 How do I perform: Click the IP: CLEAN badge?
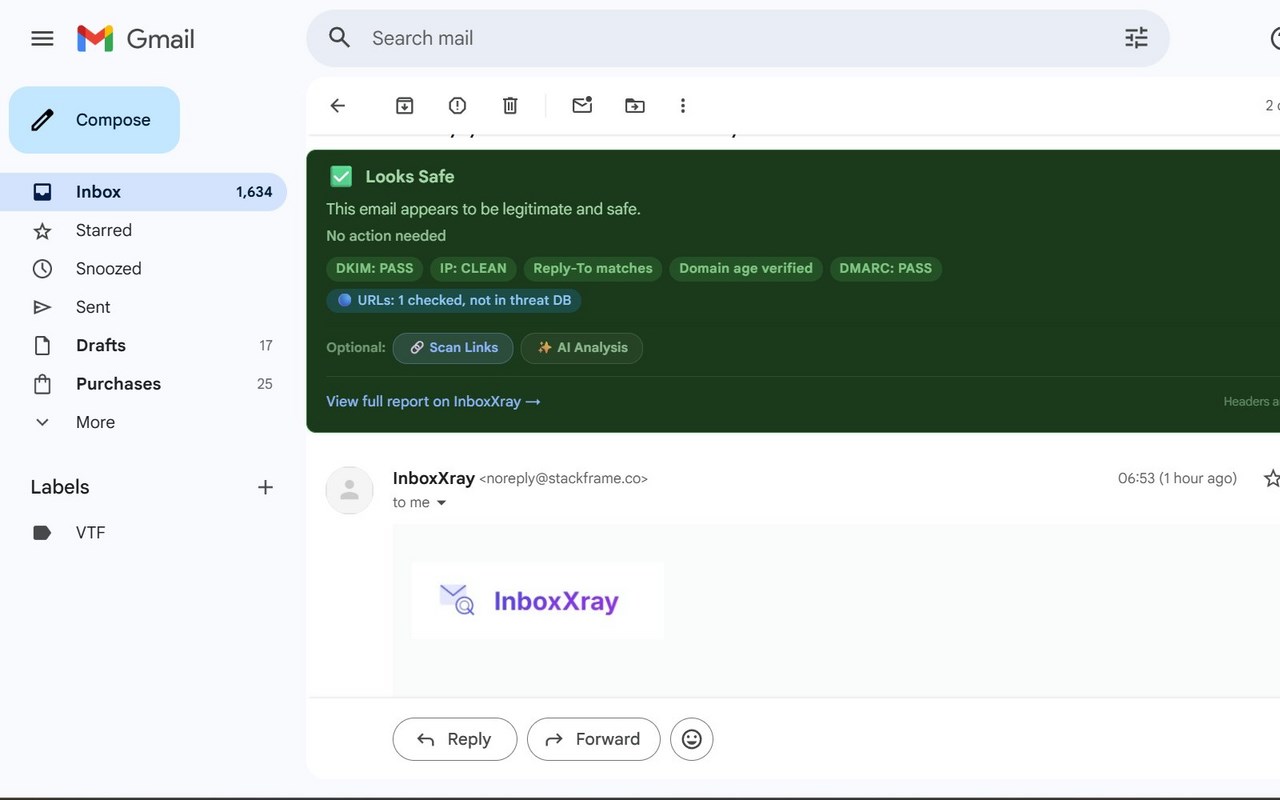click(x=473, y=269)
